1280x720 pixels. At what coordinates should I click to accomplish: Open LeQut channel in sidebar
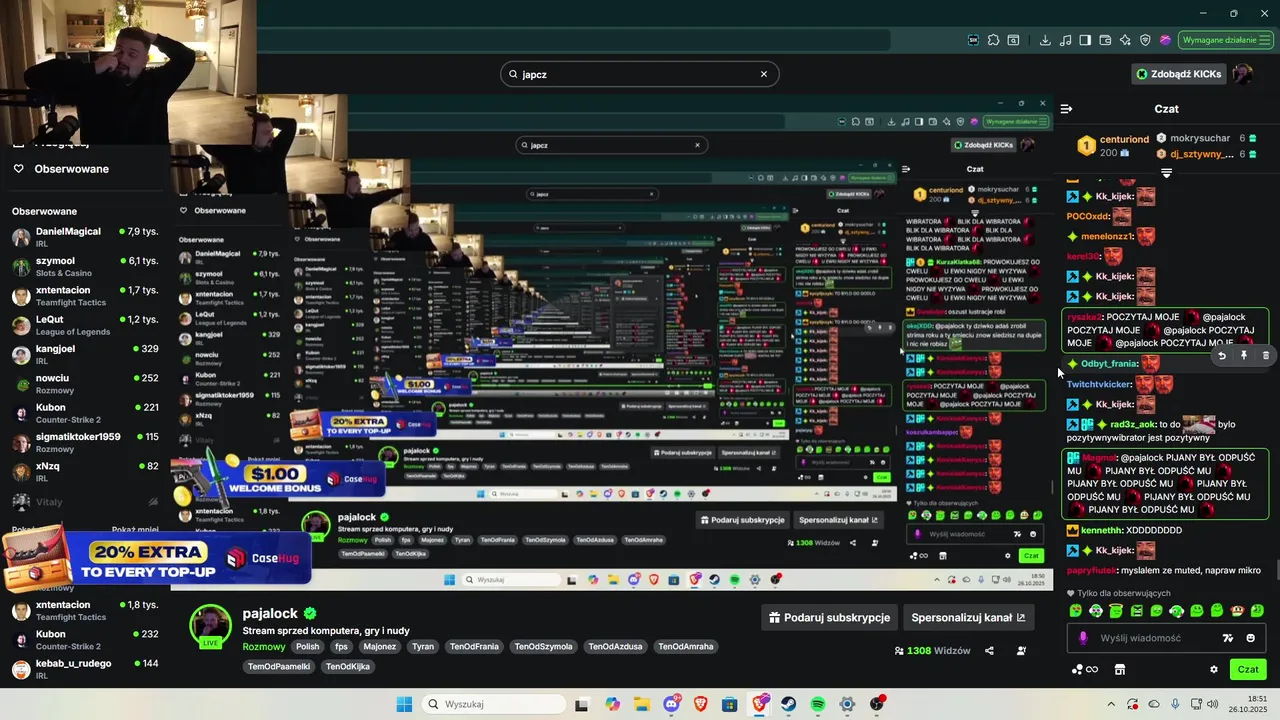tap(85, 325)
